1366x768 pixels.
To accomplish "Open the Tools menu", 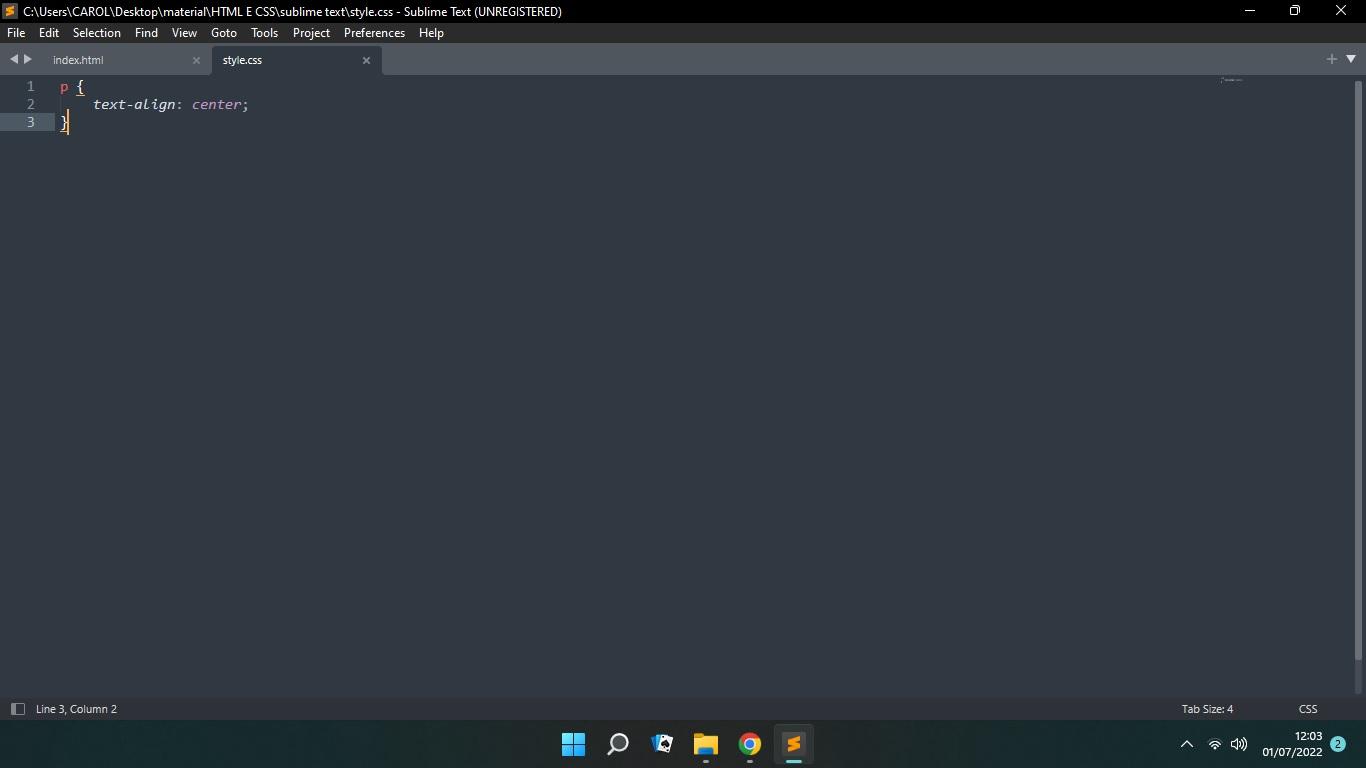I will pyautogui.click(x=264, y=33).
